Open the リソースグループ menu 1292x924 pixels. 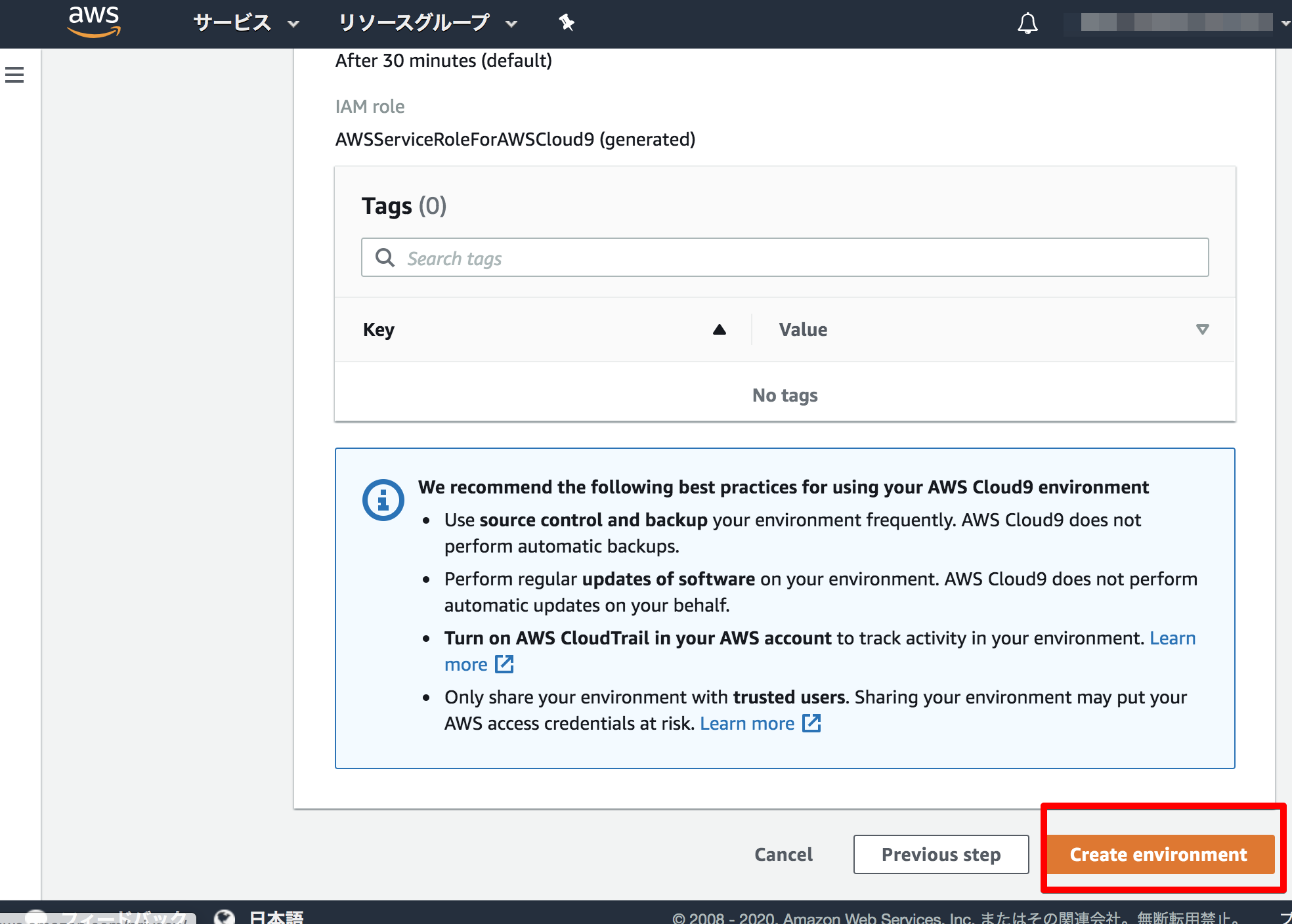[x=427, y=23]
